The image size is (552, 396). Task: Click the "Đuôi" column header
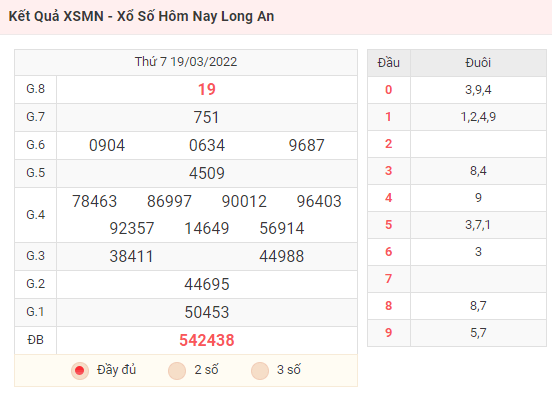click(x=478, y=63)
